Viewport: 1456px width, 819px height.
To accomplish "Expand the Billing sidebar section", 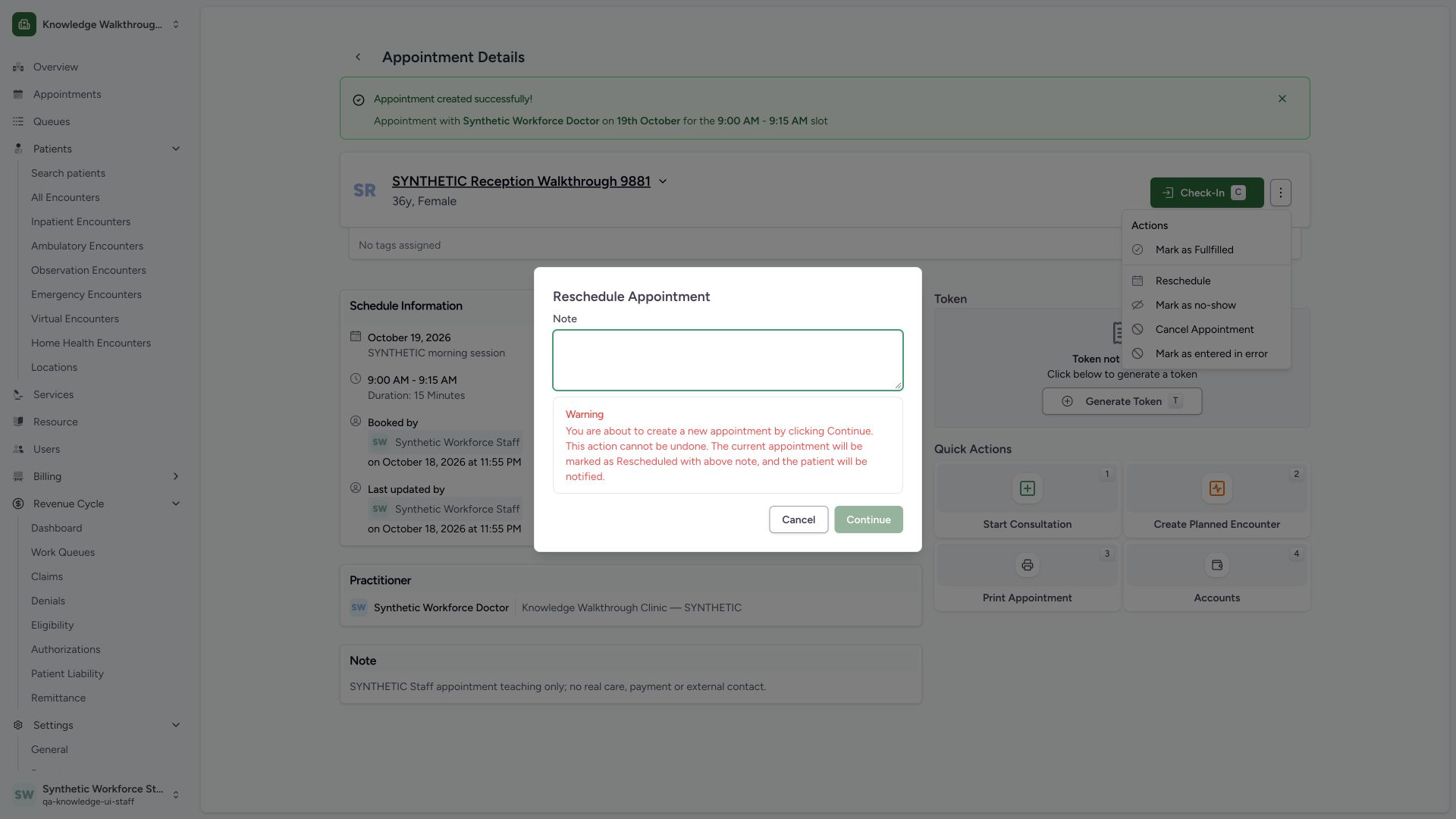I will click(x=176, y=476).
